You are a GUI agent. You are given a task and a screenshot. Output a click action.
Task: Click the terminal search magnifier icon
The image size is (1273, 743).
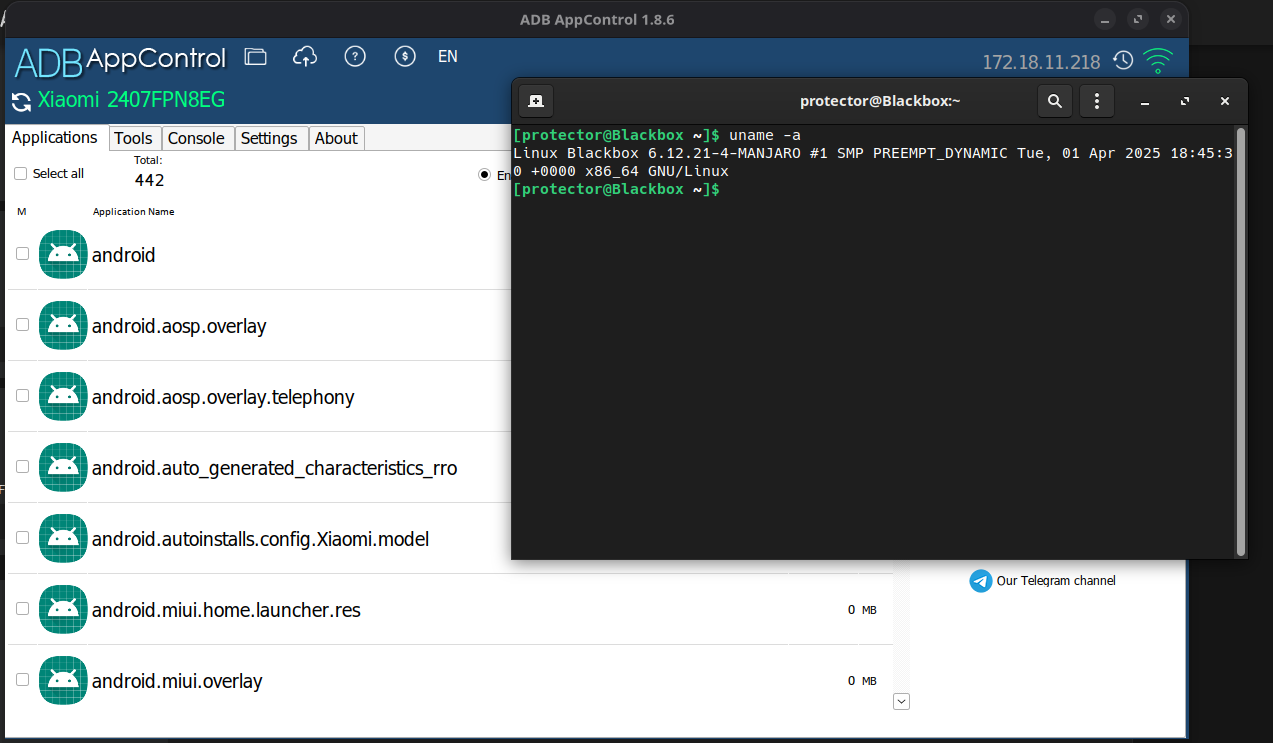(x=1054, y=101)
